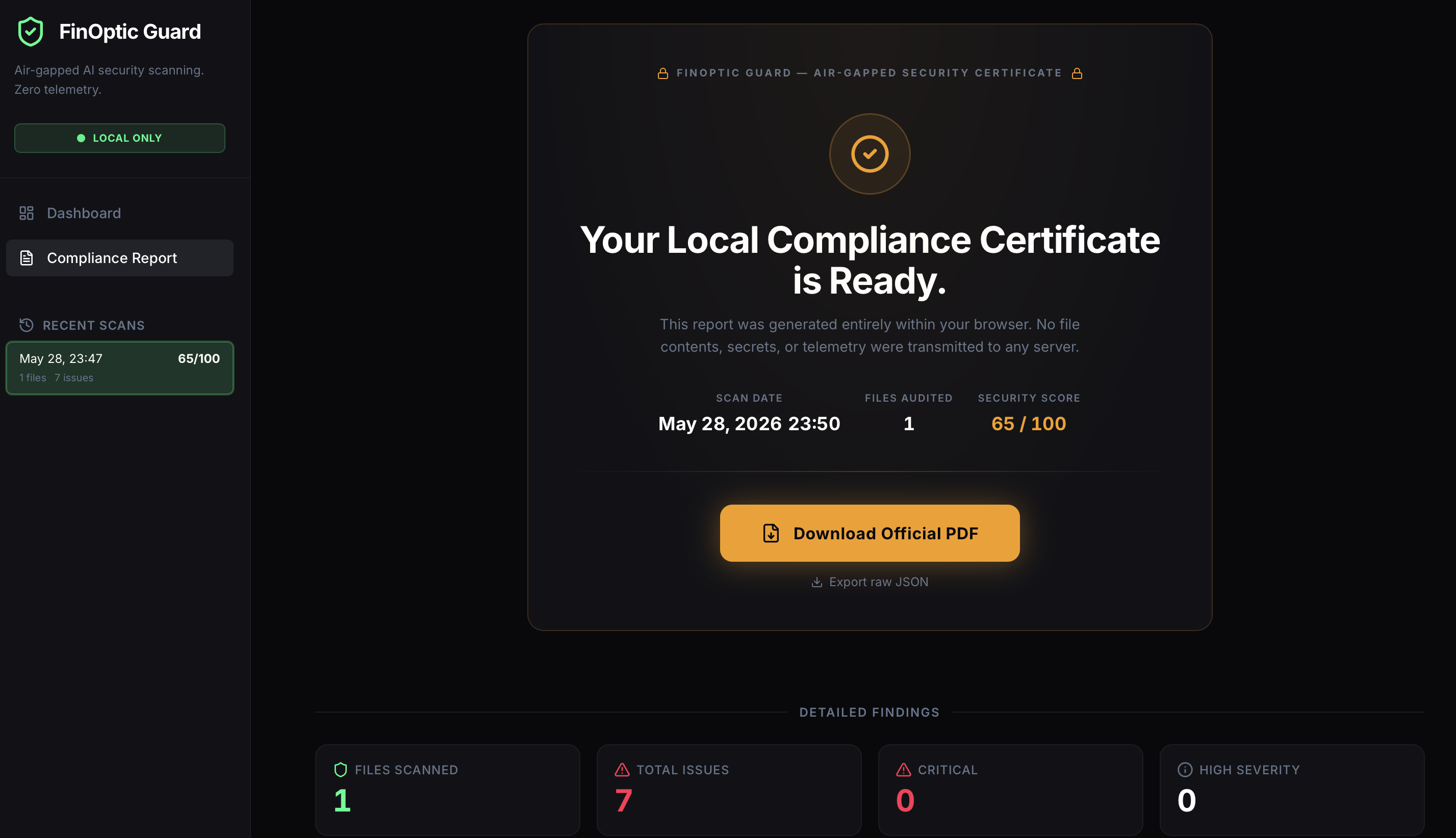Click the shield icon on Files Scanned card
Screen dimensions: 1456x838
click(340, 770)
